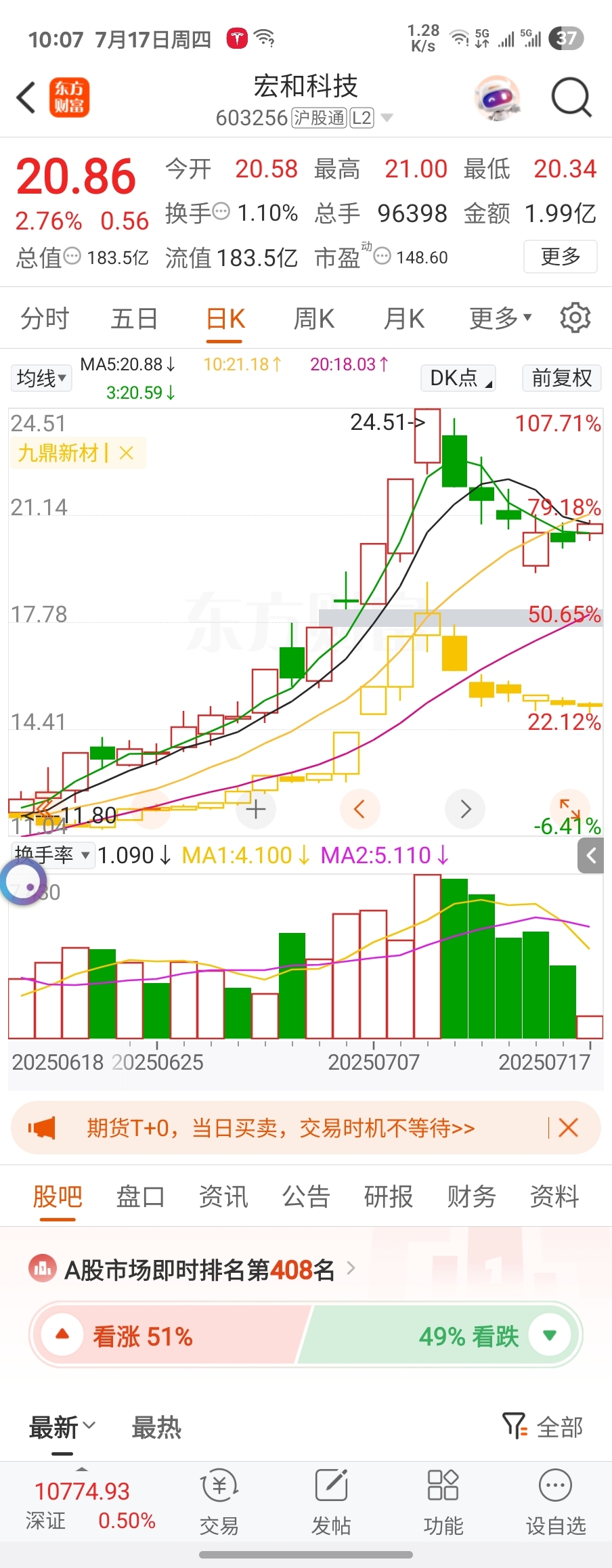Expand stock title dropdown triangle

[x=387, y=118]
